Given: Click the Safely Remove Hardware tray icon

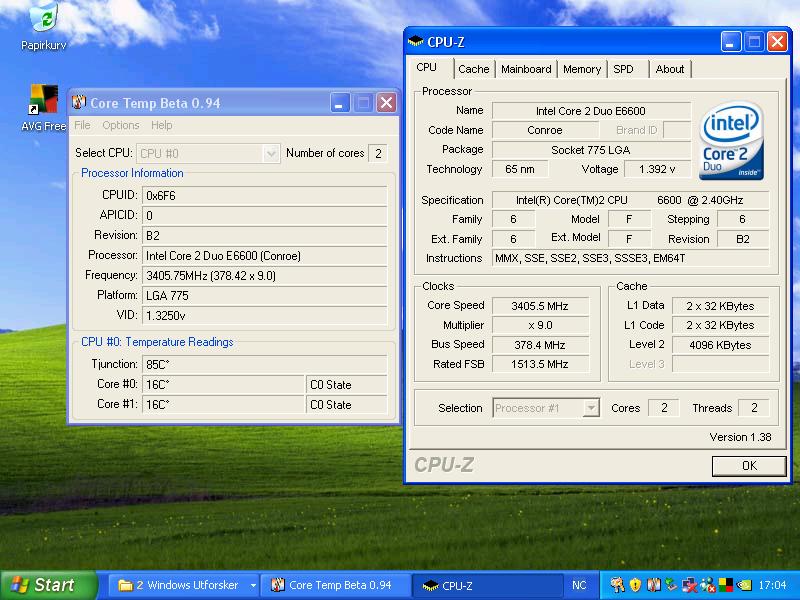Looking at the screenshot, I should tap(671, 585).
